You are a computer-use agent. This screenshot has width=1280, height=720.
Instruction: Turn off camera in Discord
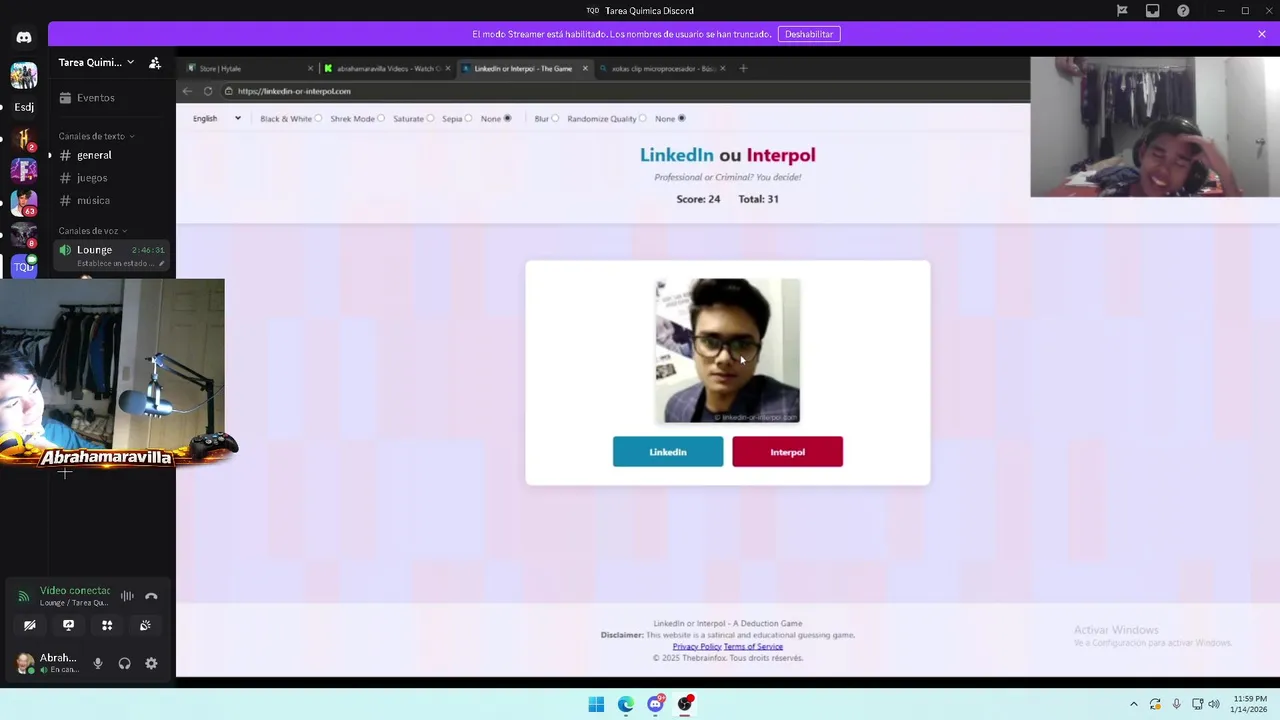(x=30, y=625)
